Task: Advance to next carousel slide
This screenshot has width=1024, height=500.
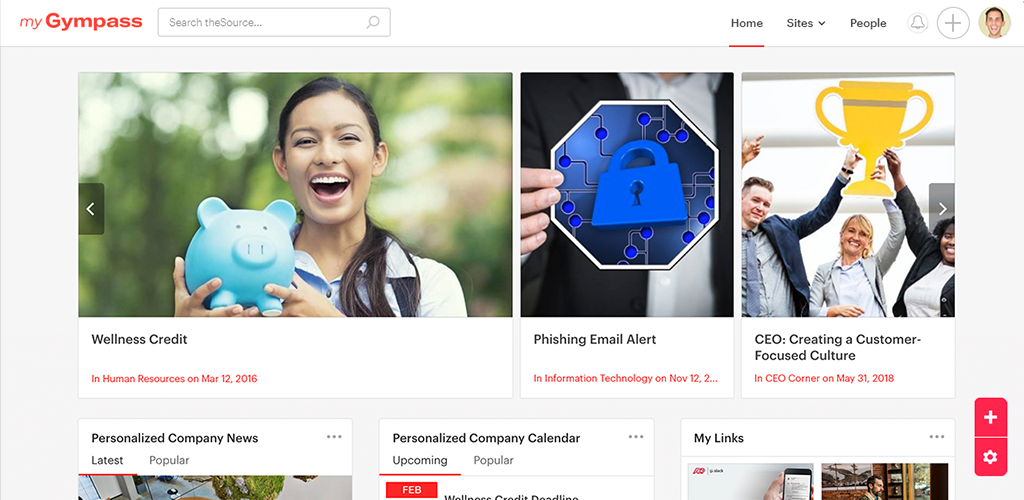Action: click(x=942, y=209)
